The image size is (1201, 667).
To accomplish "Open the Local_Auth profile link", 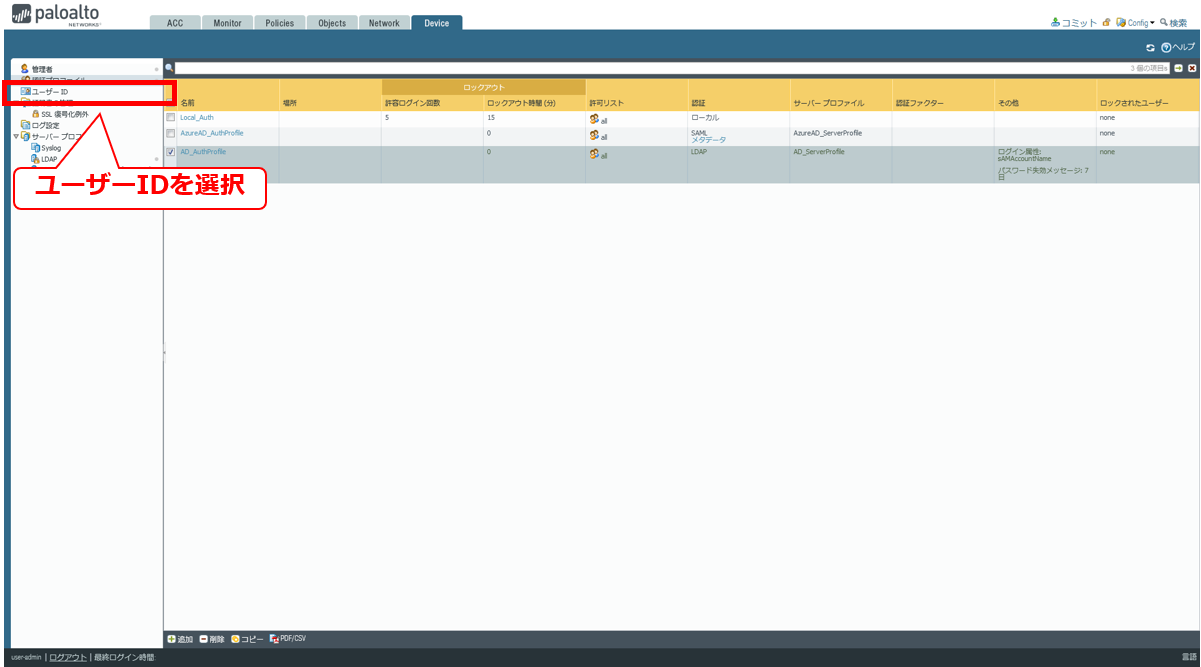I will pos(197,118).
